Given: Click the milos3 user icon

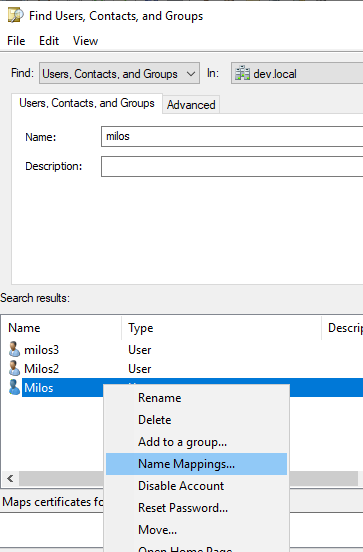Looking at the screenshot, I should coord(14,349).
